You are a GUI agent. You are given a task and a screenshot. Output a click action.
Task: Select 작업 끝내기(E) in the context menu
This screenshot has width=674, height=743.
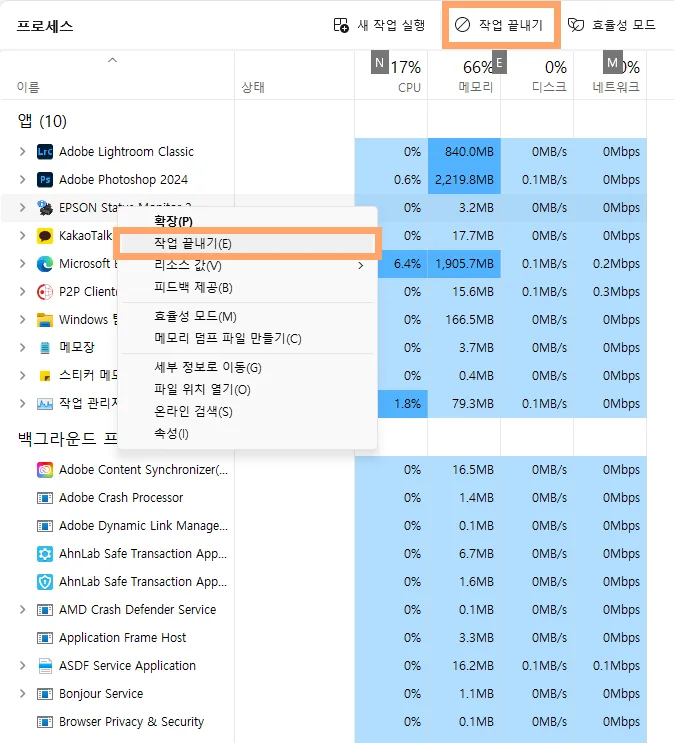pyautogui.click(x=247, y=244)
